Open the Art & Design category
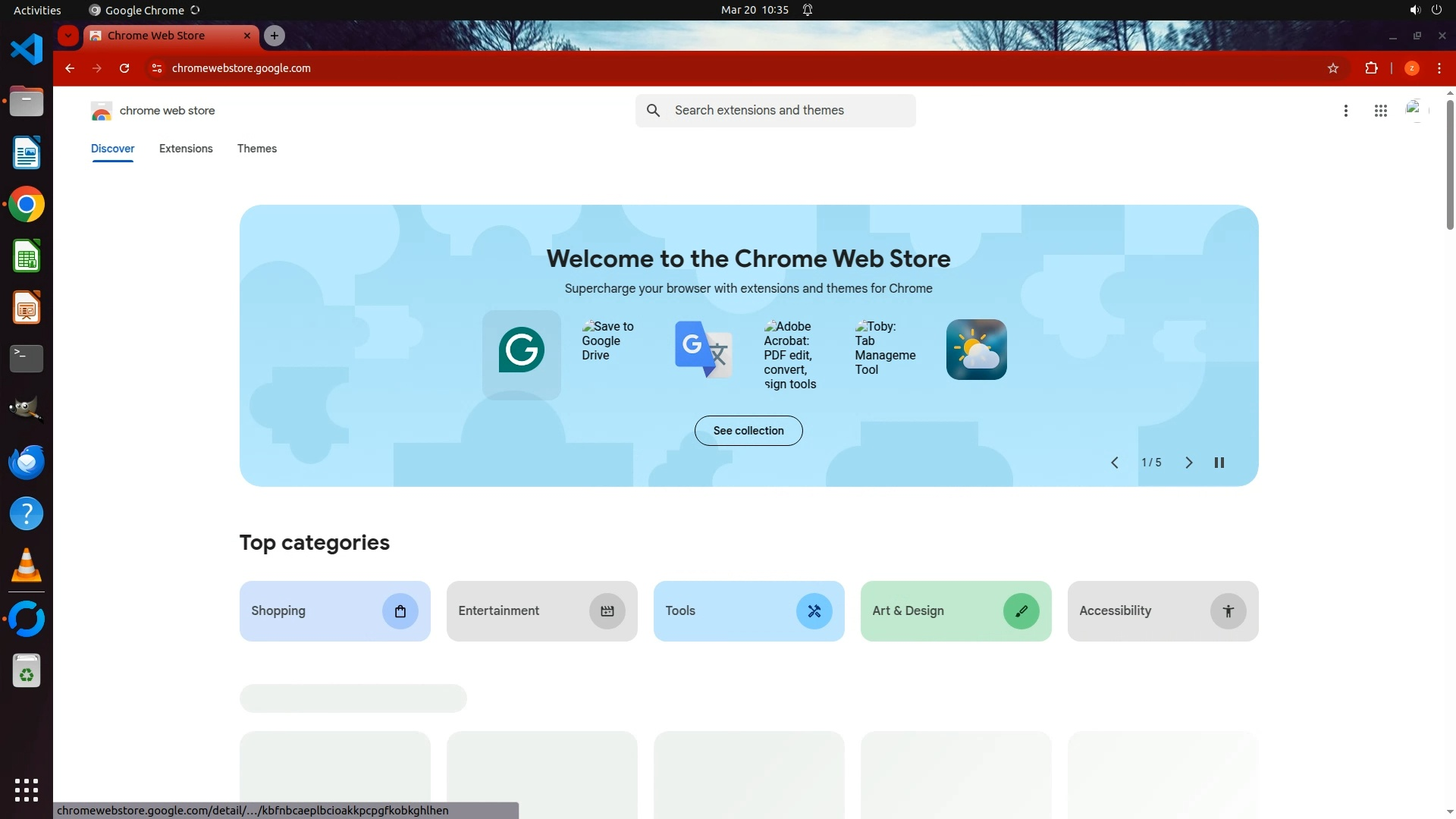The width and height of the screenshot is (1456, 819). pos(955,611)
